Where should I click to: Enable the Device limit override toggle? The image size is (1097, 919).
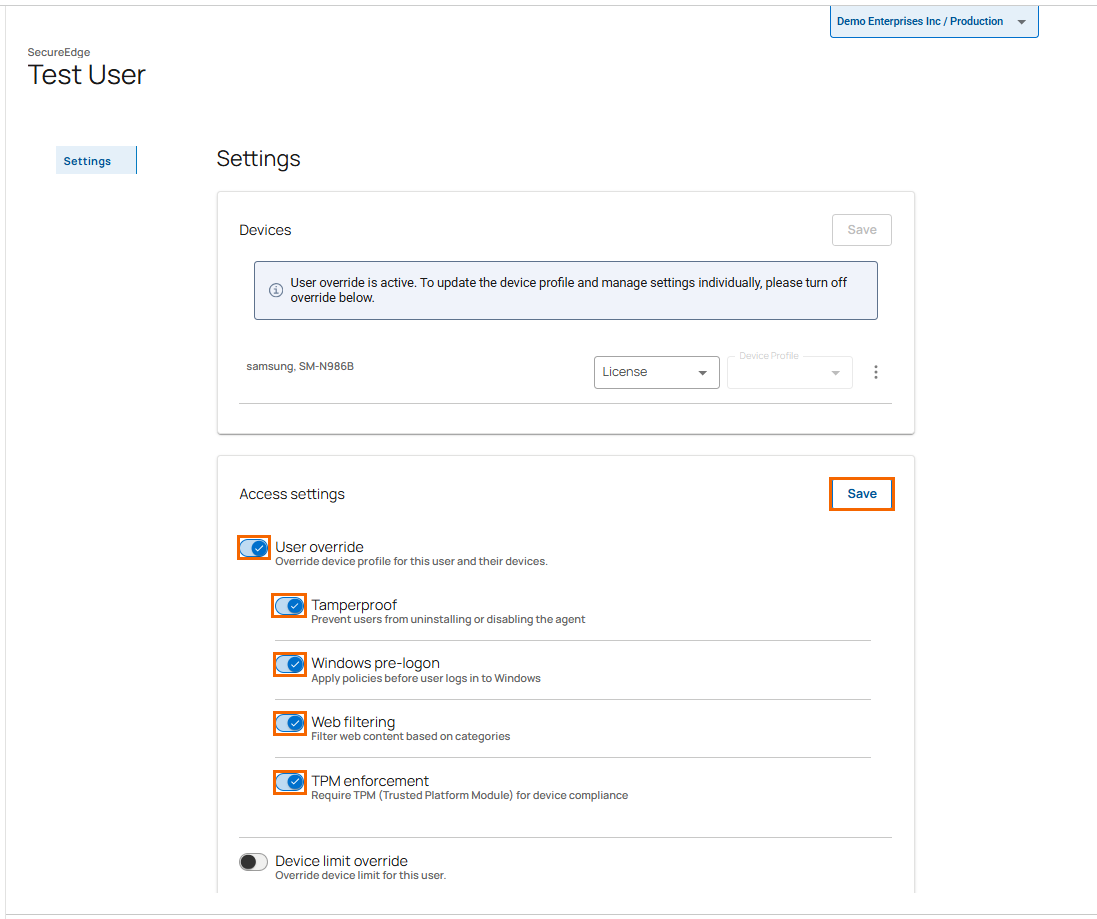(254, 862)
